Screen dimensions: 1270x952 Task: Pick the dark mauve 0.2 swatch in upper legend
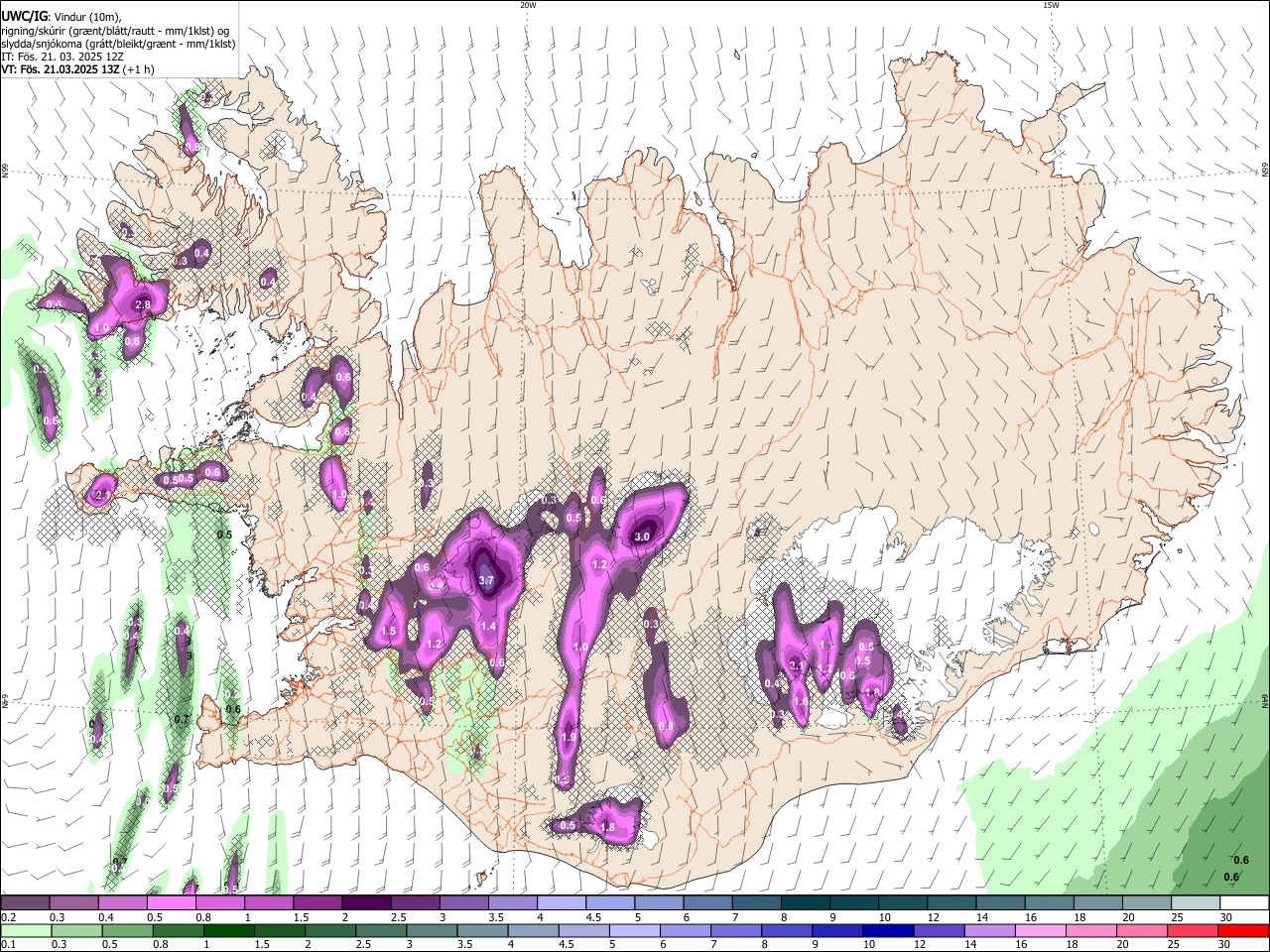(25, 903)
